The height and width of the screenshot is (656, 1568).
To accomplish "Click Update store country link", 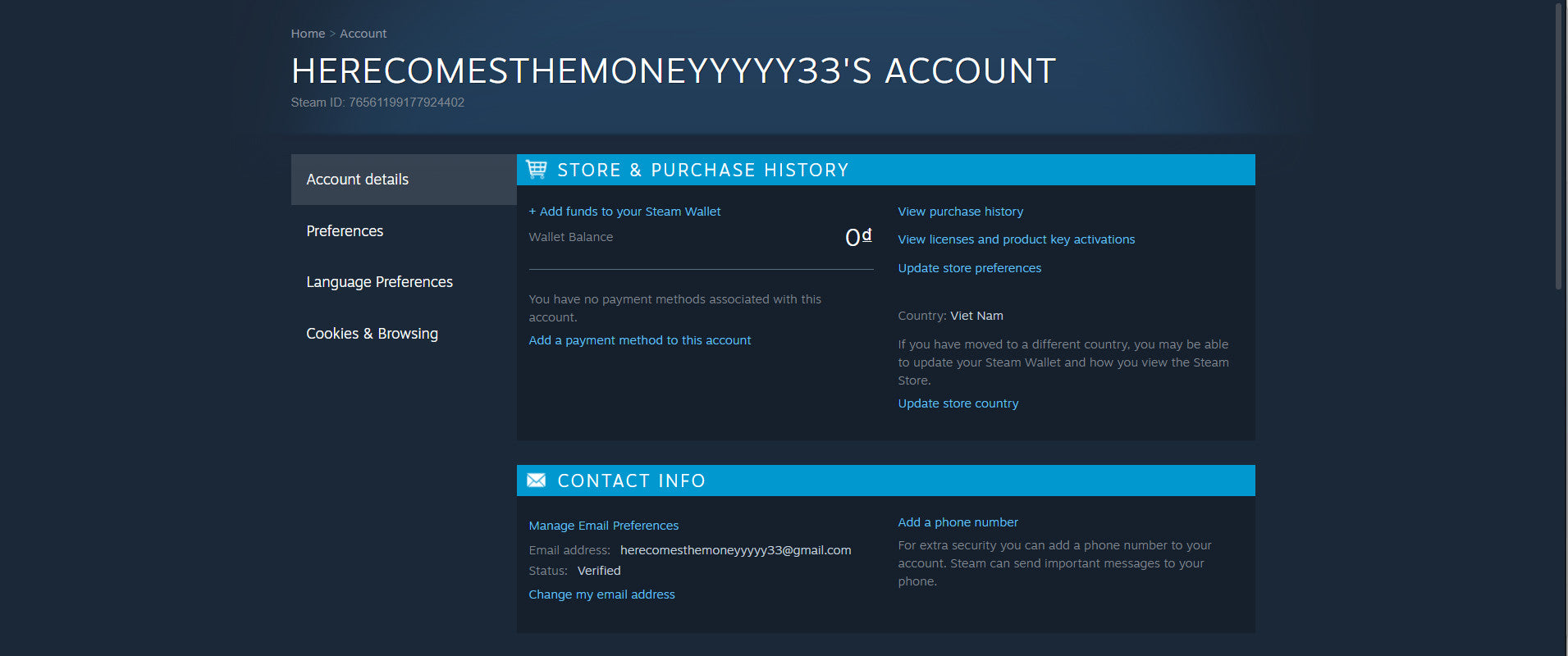I will pyautogui.click(x=958, y=403).
